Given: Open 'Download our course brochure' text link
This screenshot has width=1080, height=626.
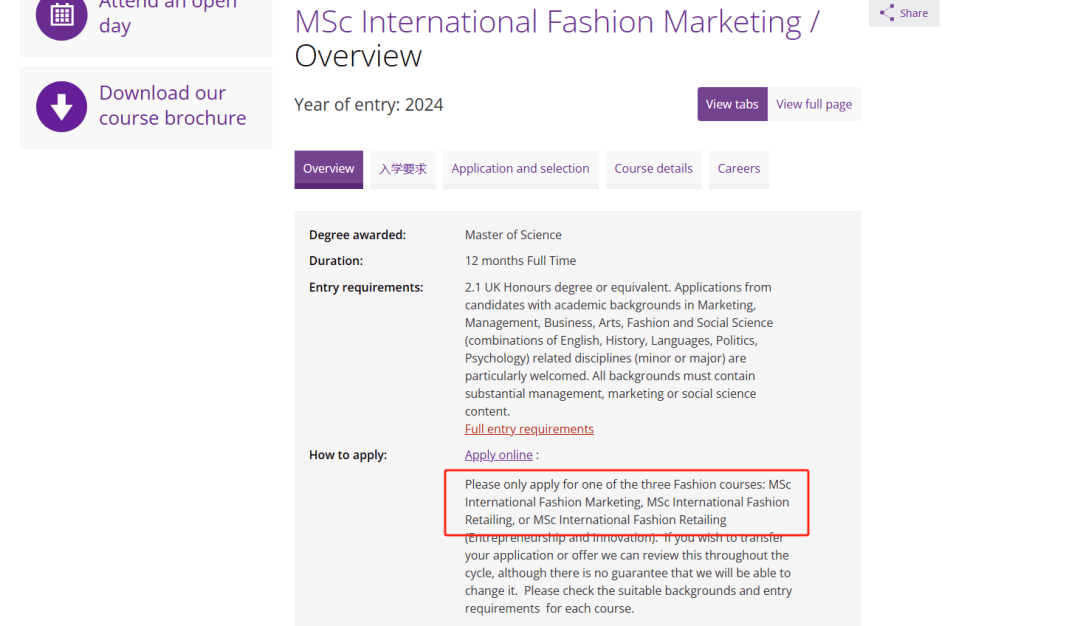Looking at the screenshot, I should (x=172, y=106).
